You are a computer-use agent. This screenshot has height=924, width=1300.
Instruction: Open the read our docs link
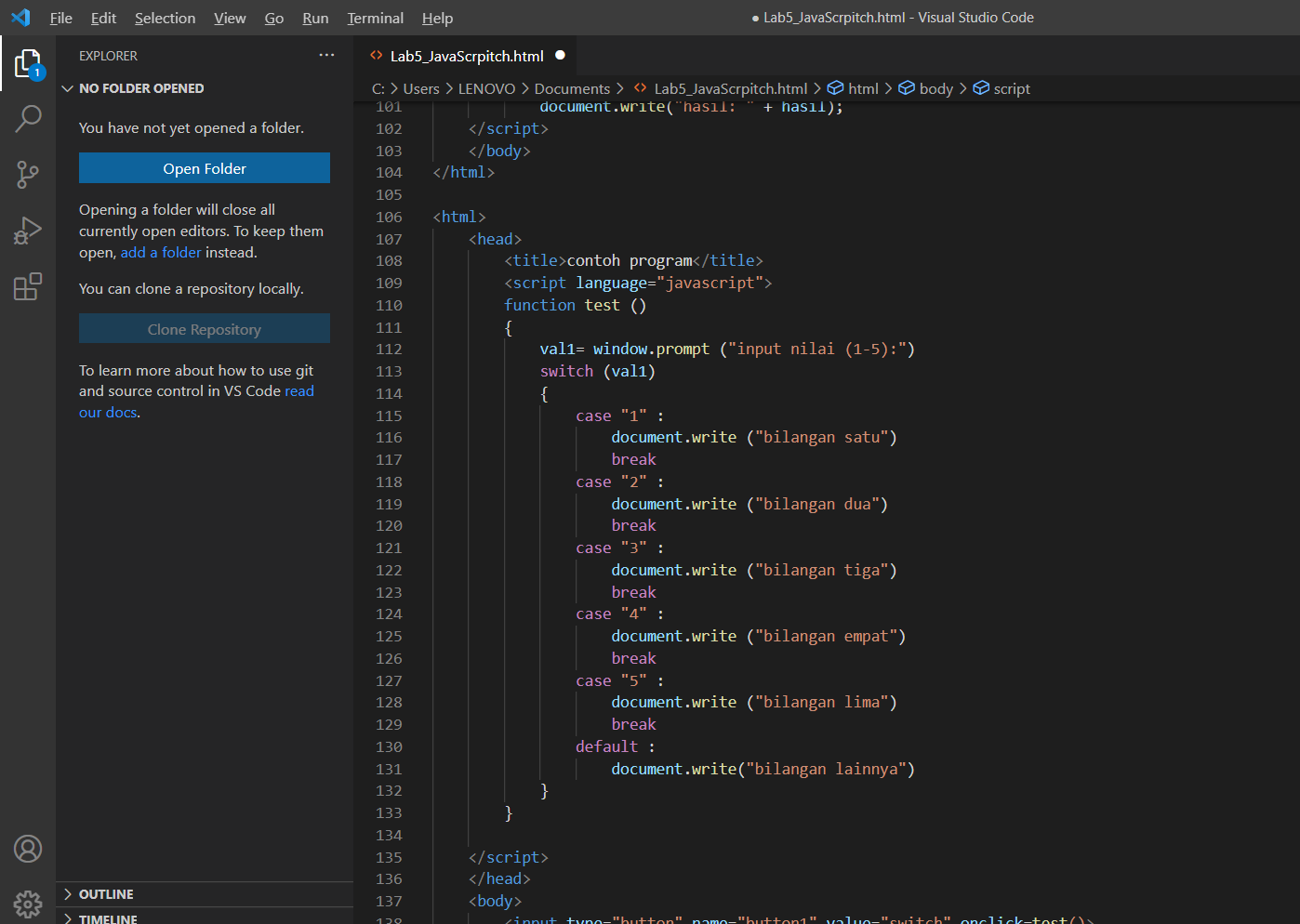pos(299,390)
